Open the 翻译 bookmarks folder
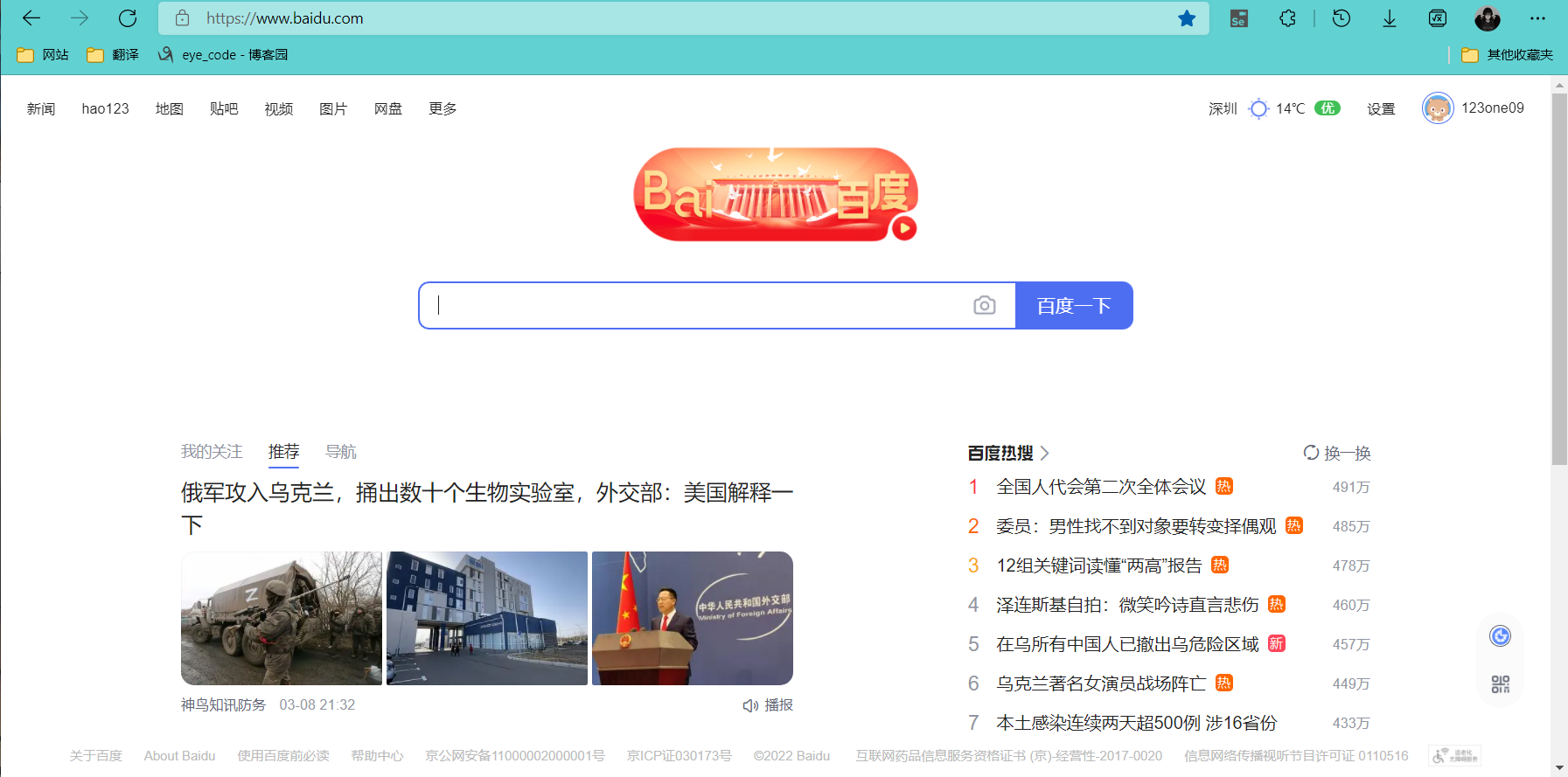 pos(113,55)
